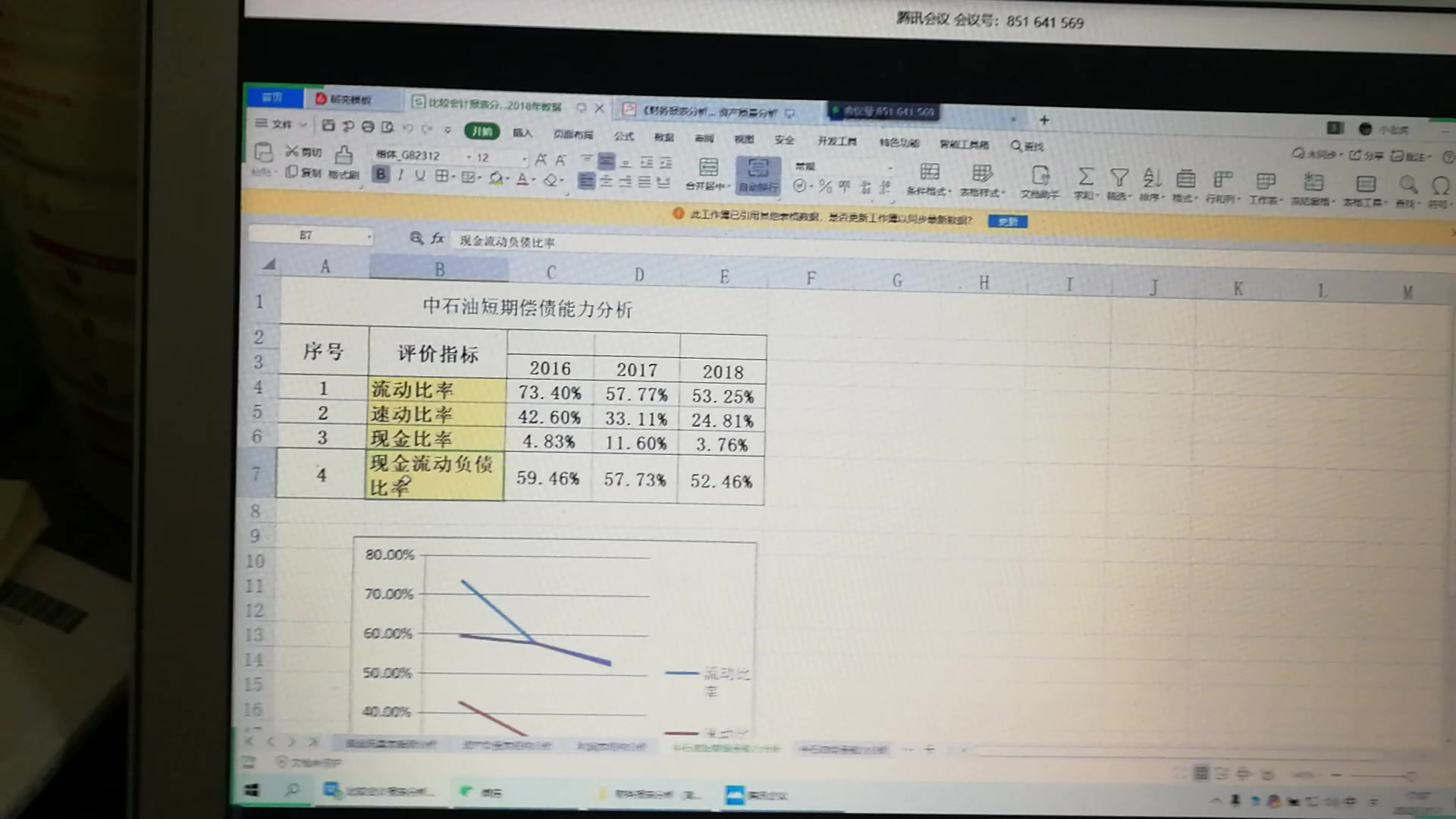Open the Name Box B7 dropdown
This screenshot has width=1456, height=819.
369,237
